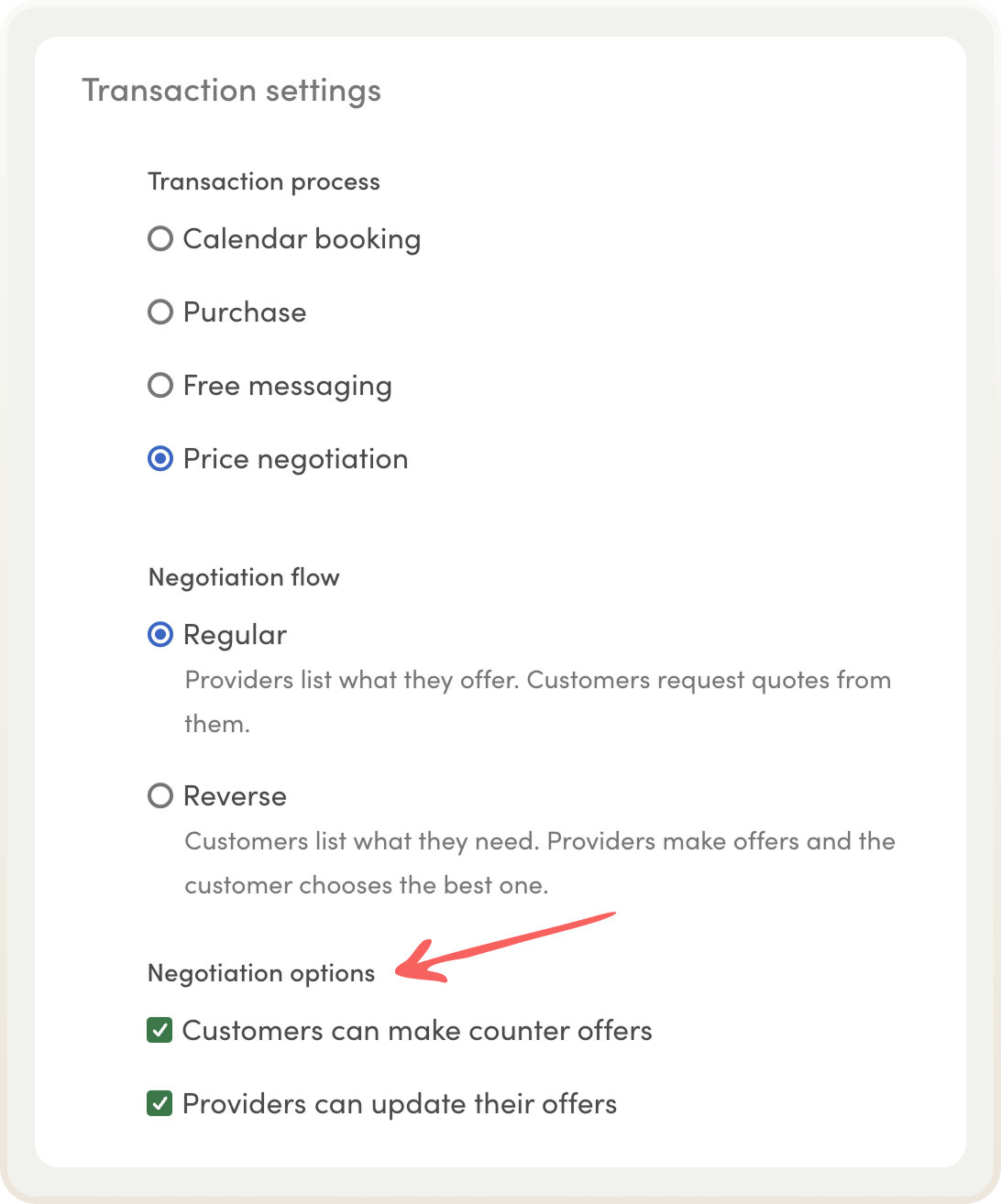Click the "Price negotiation" label text

pos(295,459)
